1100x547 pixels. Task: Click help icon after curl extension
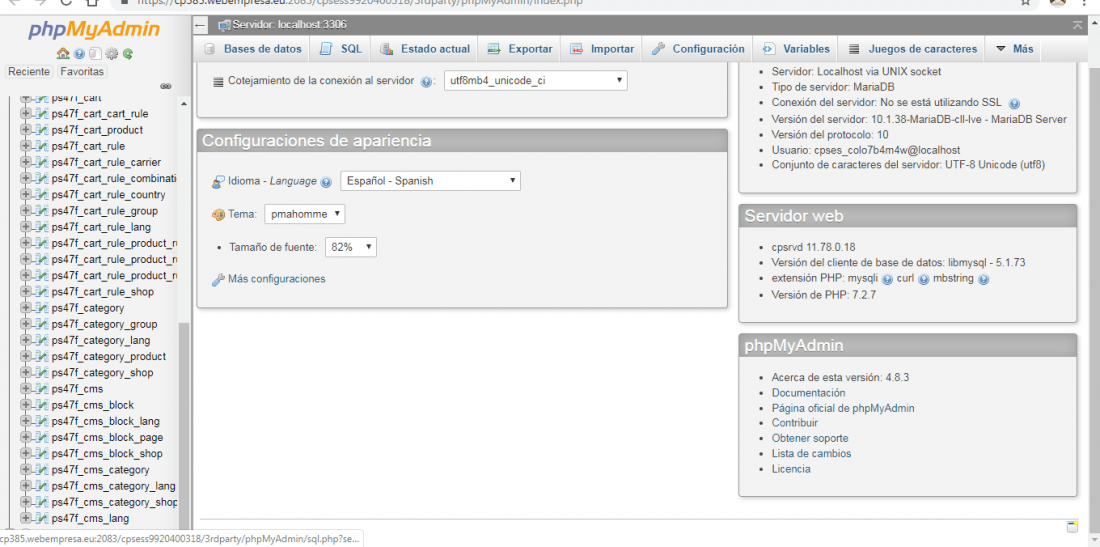923,279
